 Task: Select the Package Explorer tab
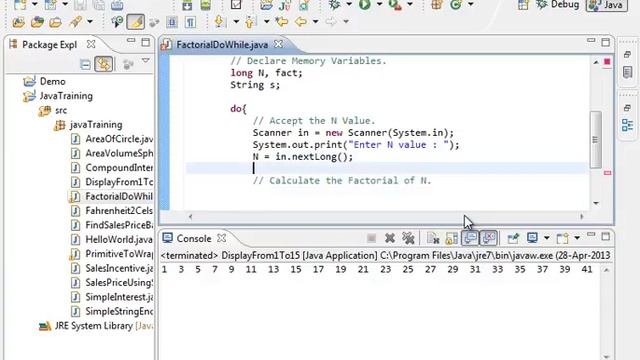[x=49, y=44]
